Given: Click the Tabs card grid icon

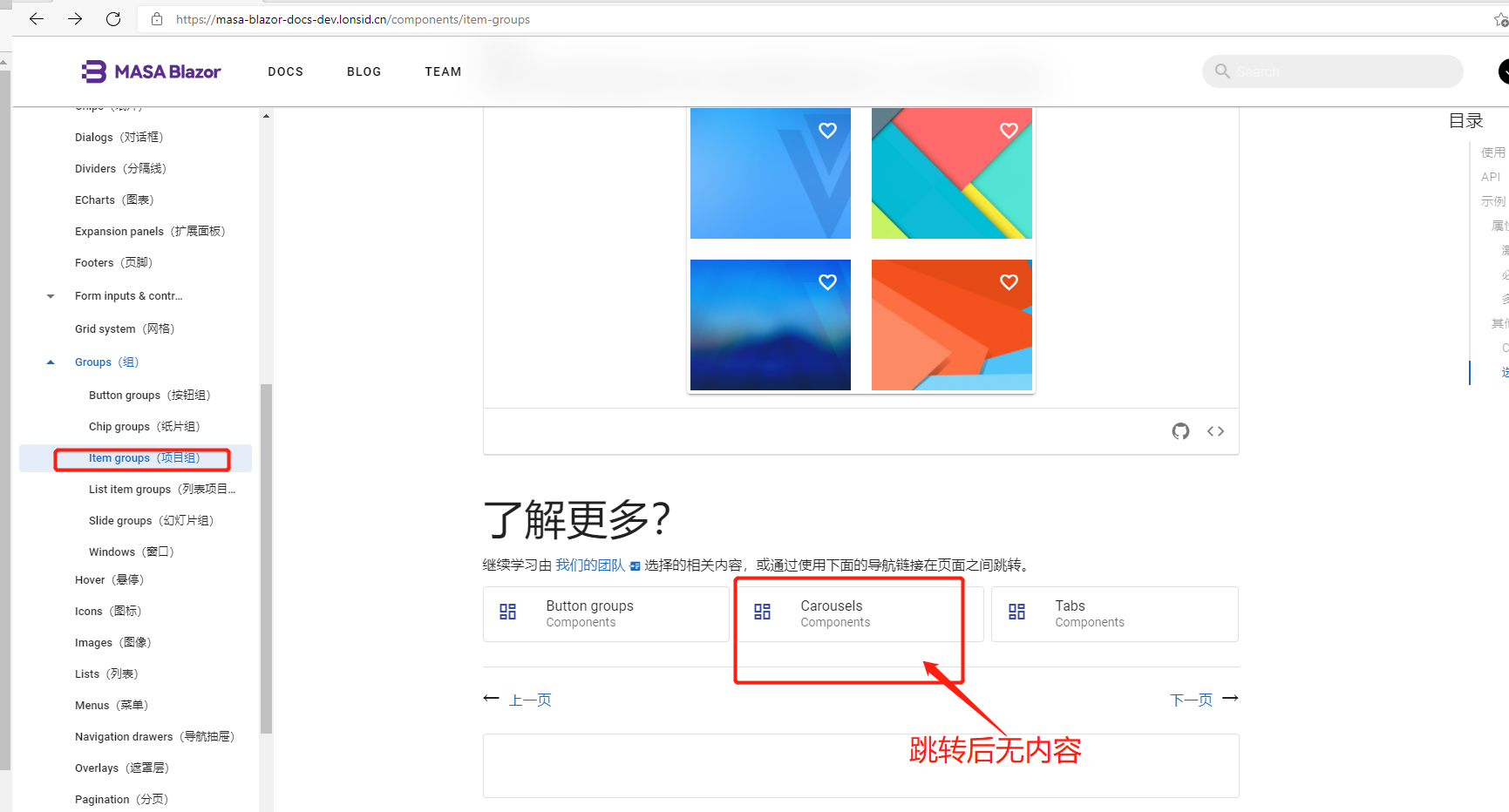Looking at the screenshot, I should pos(1016,612).
